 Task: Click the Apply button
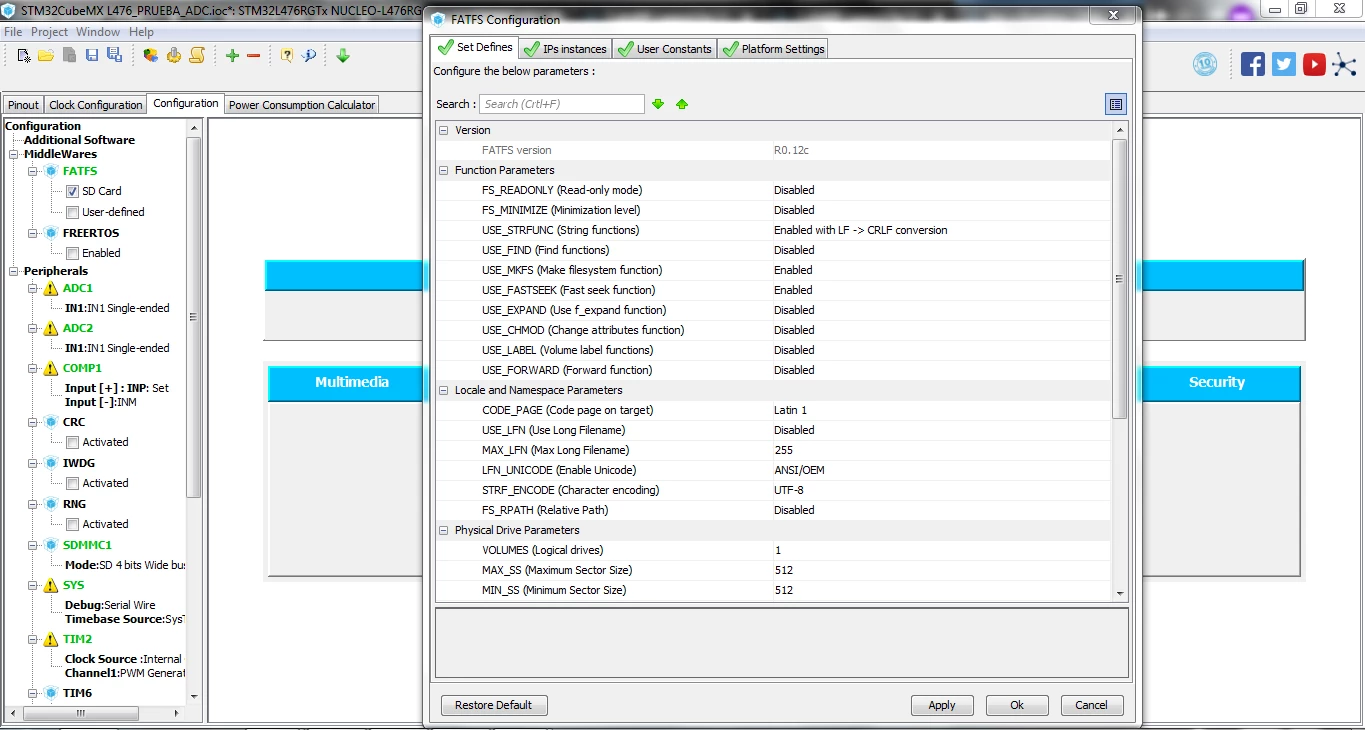click(942, 705)
